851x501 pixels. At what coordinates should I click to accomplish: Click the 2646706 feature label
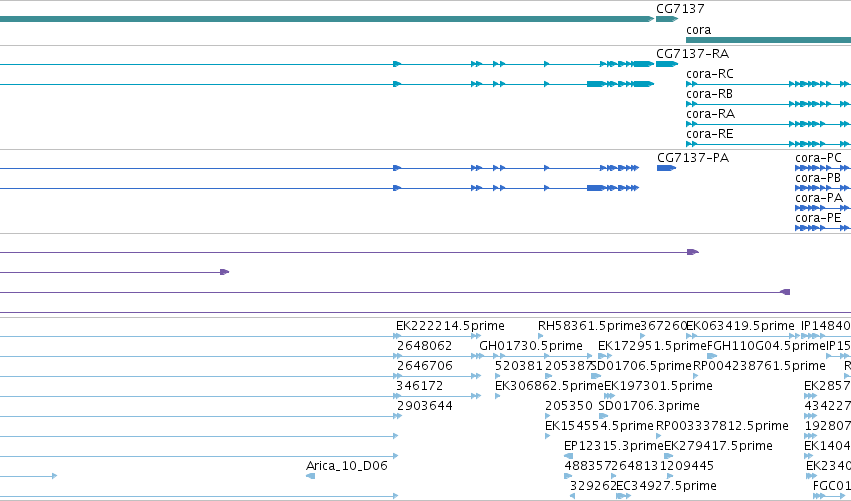[424, 366]
